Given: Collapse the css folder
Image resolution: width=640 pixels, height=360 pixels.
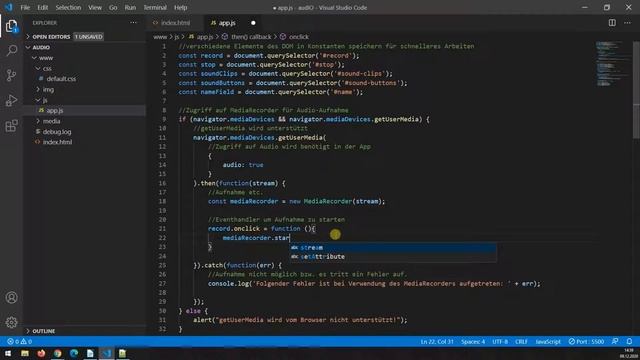Looking at the screenshot, I should (x=47, y=69).
